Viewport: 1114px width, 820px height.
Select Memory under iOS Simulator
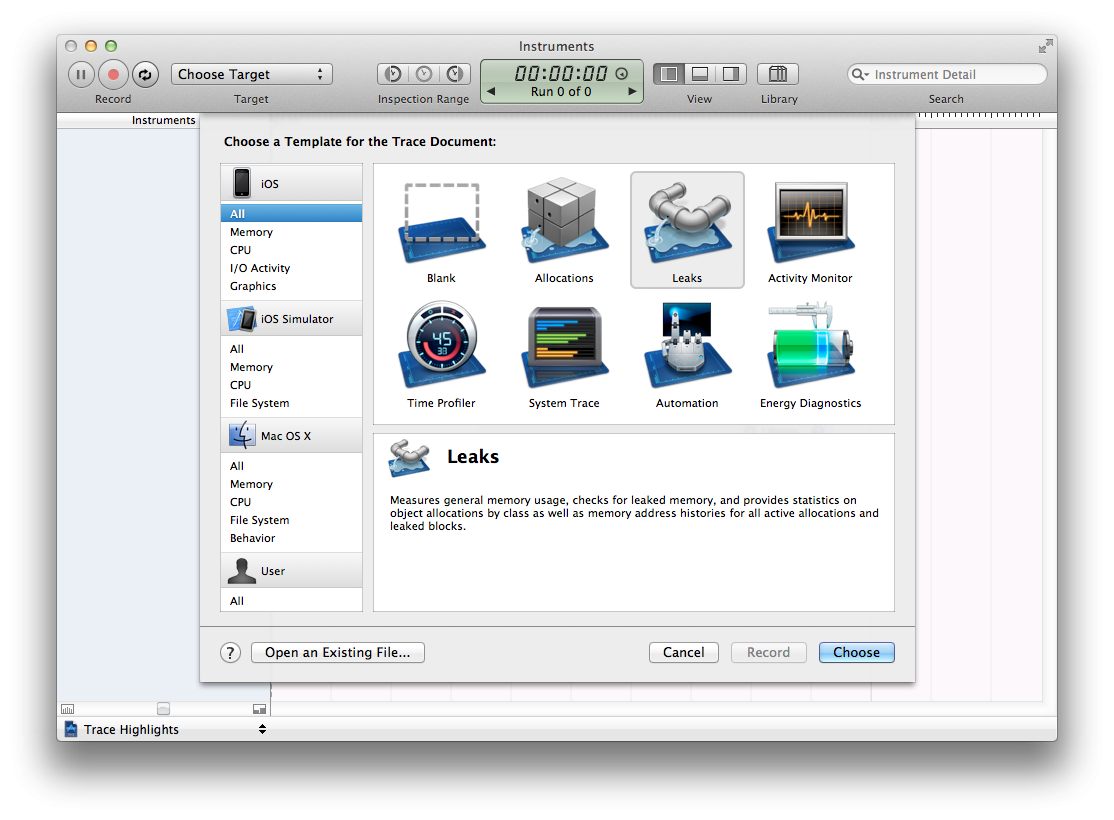click(x=291, y=367)
